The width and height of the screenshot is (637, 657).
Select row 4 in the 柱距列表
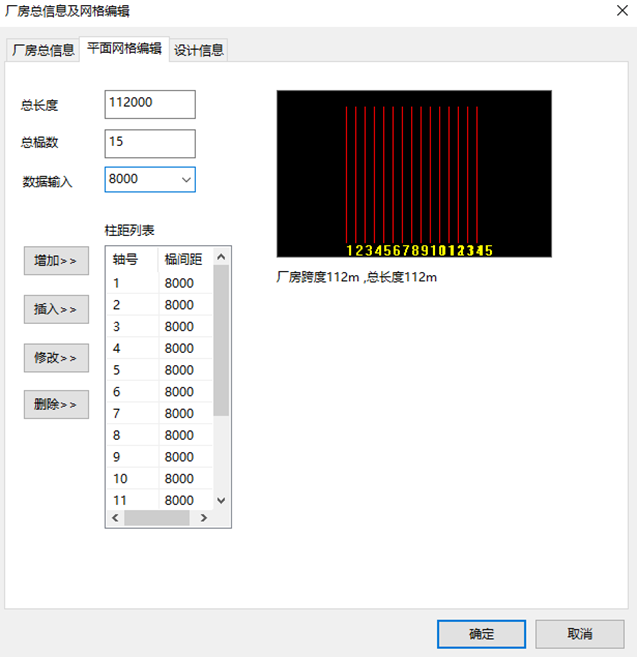160,348
